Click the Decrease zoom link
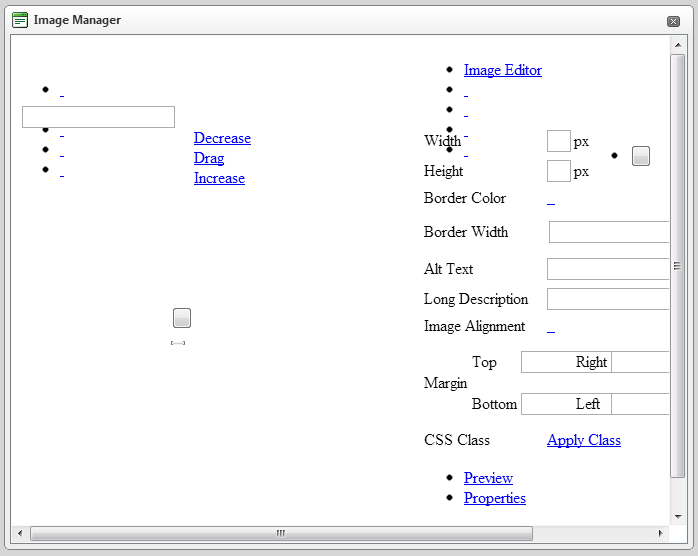Viewport: 698px width, 556px height. click(222, 138)
